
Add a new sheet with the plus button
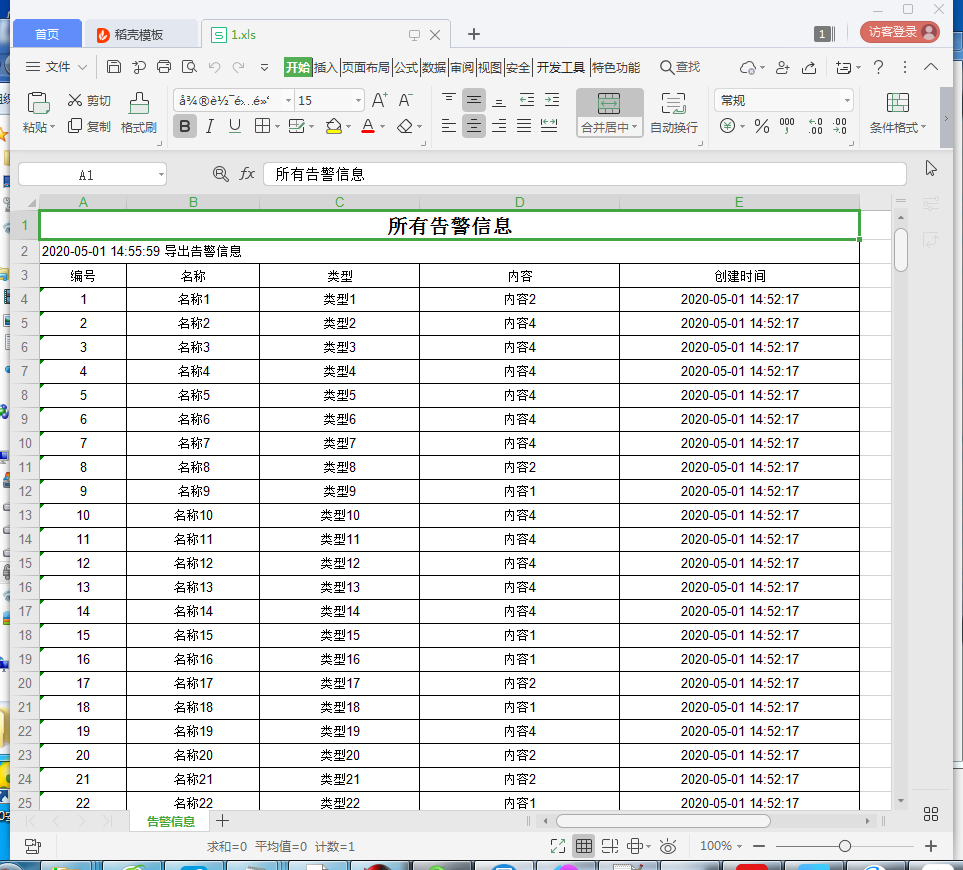coord(223,820)
